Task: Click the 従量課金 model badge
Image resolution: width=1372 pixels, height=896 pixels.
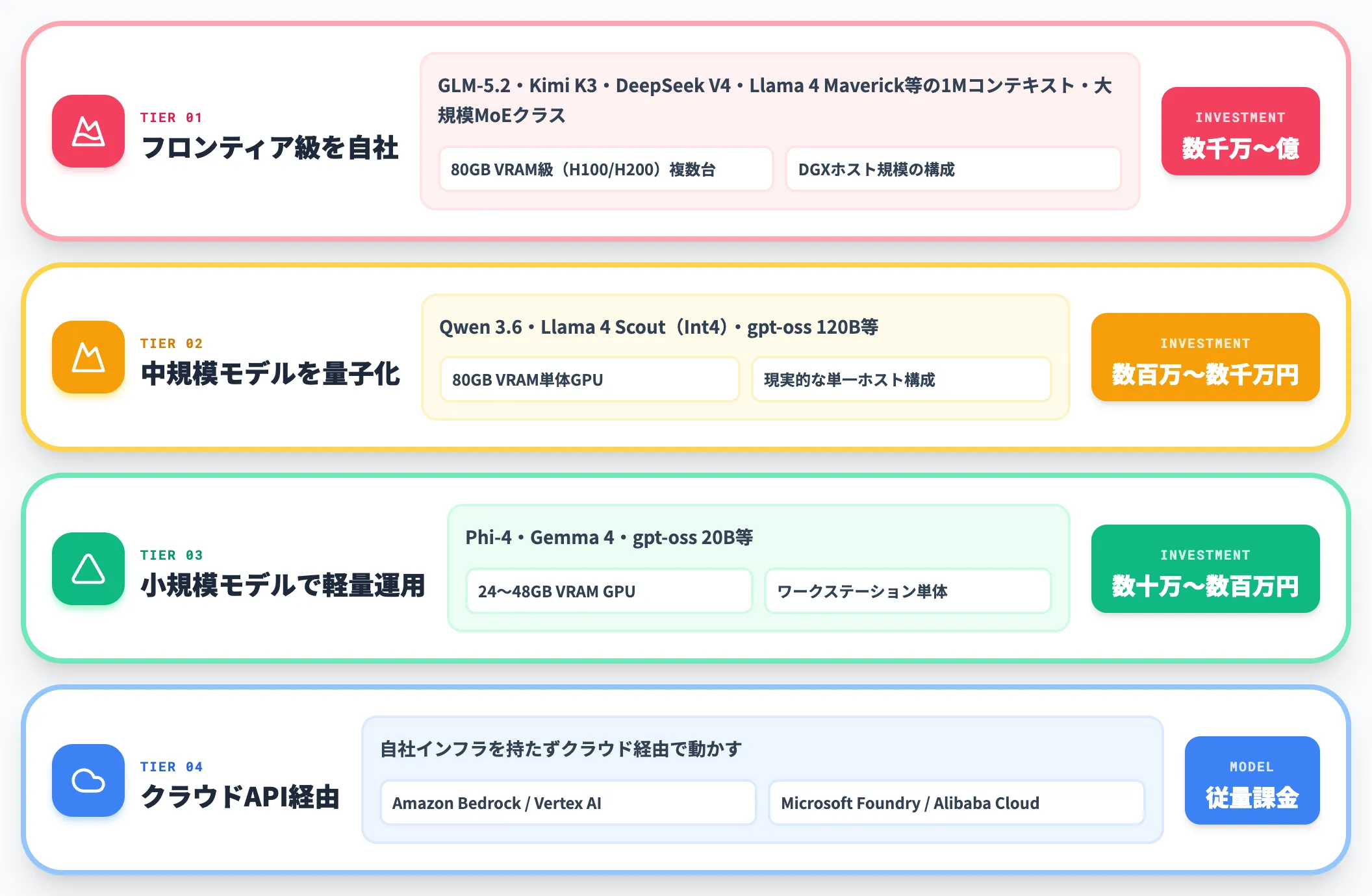Action: (x=1252, y=780)
